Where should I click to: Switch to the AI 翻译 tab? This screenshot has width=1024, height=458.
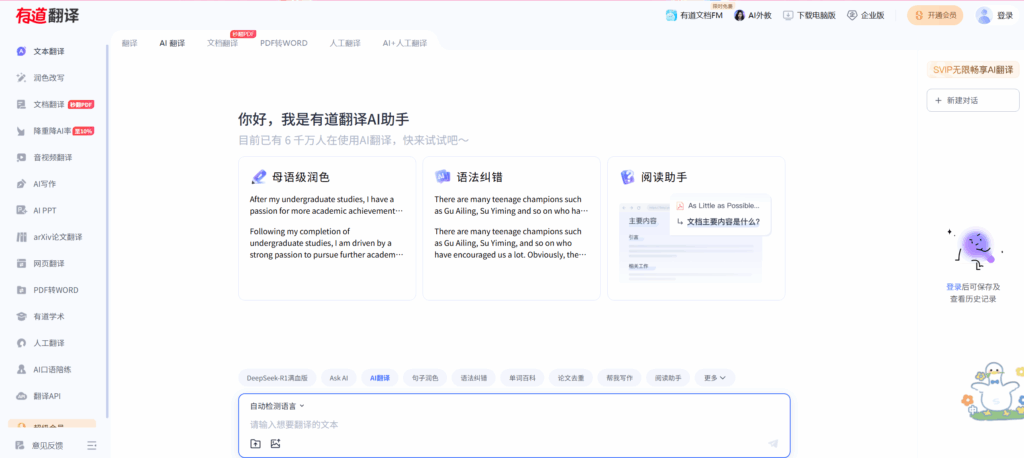click(x=172, y=43)
